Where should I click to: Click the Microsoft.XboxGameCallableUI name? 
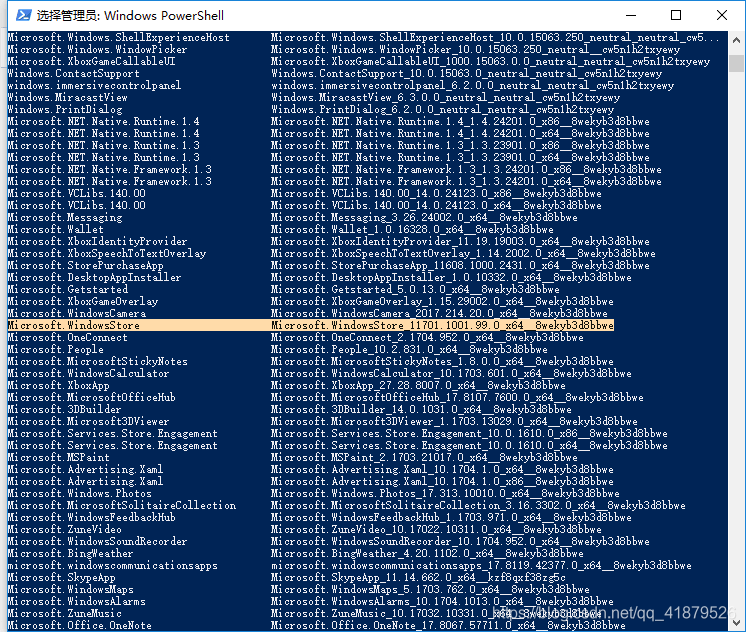pyautogui.click(x=91, y=61)
